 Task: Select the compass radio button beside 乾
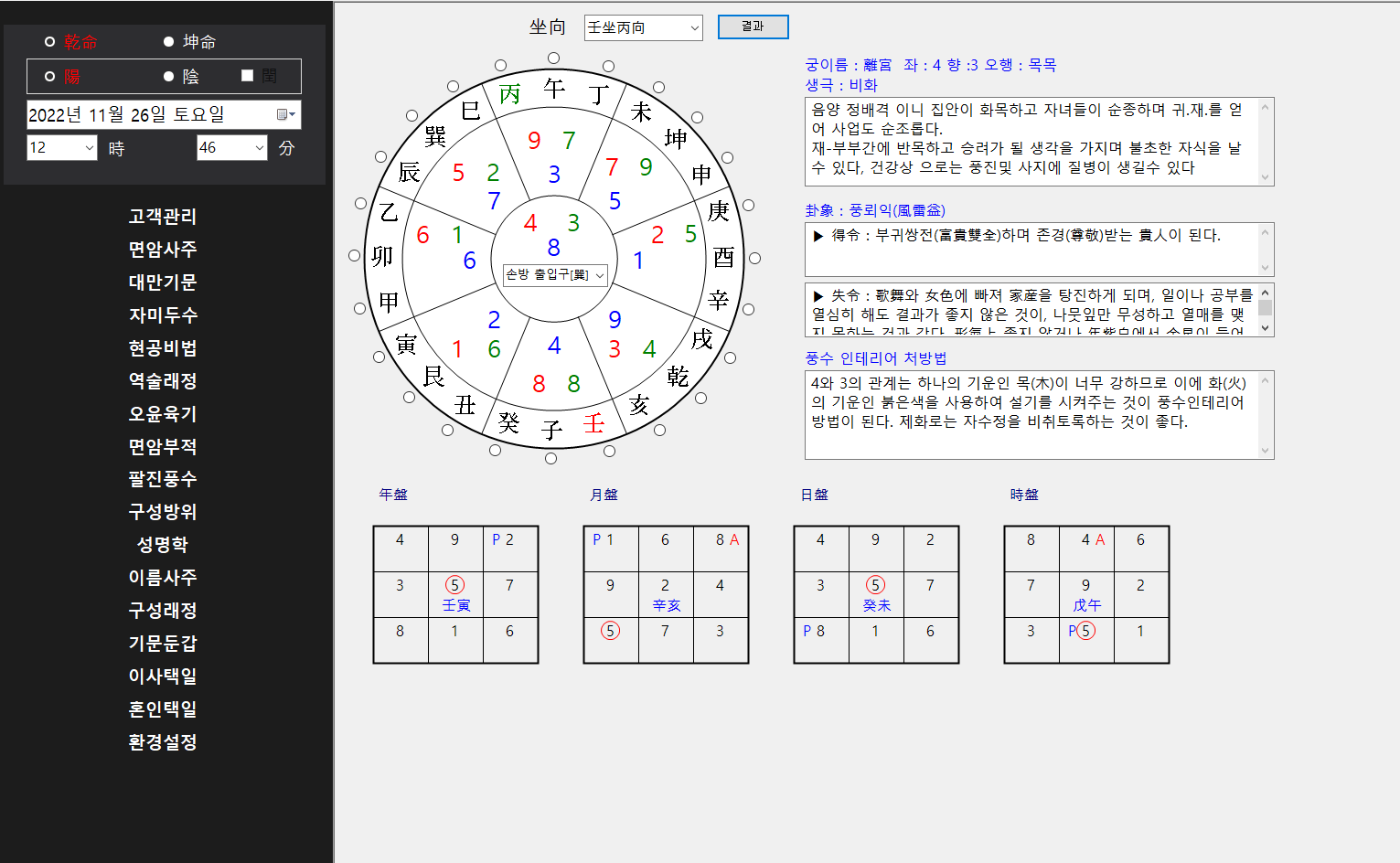(700, 398)
